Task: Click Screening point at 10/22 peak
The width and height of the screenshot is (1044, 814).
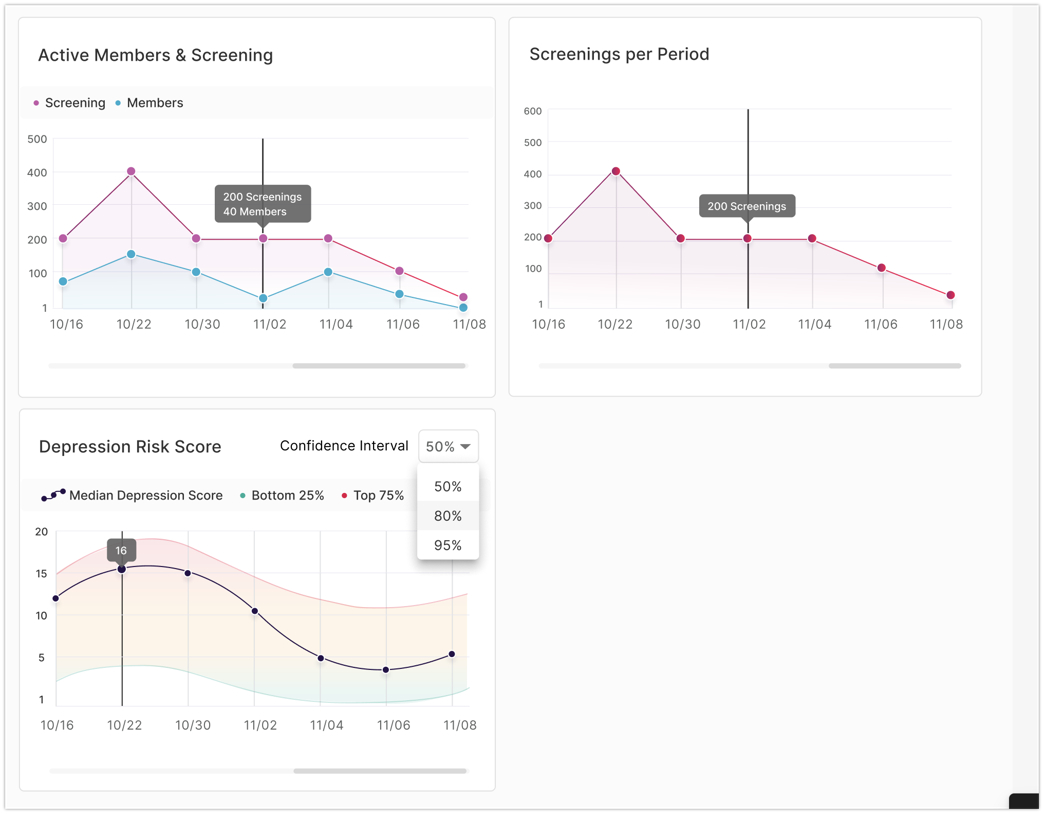Action: coord(131,172)
